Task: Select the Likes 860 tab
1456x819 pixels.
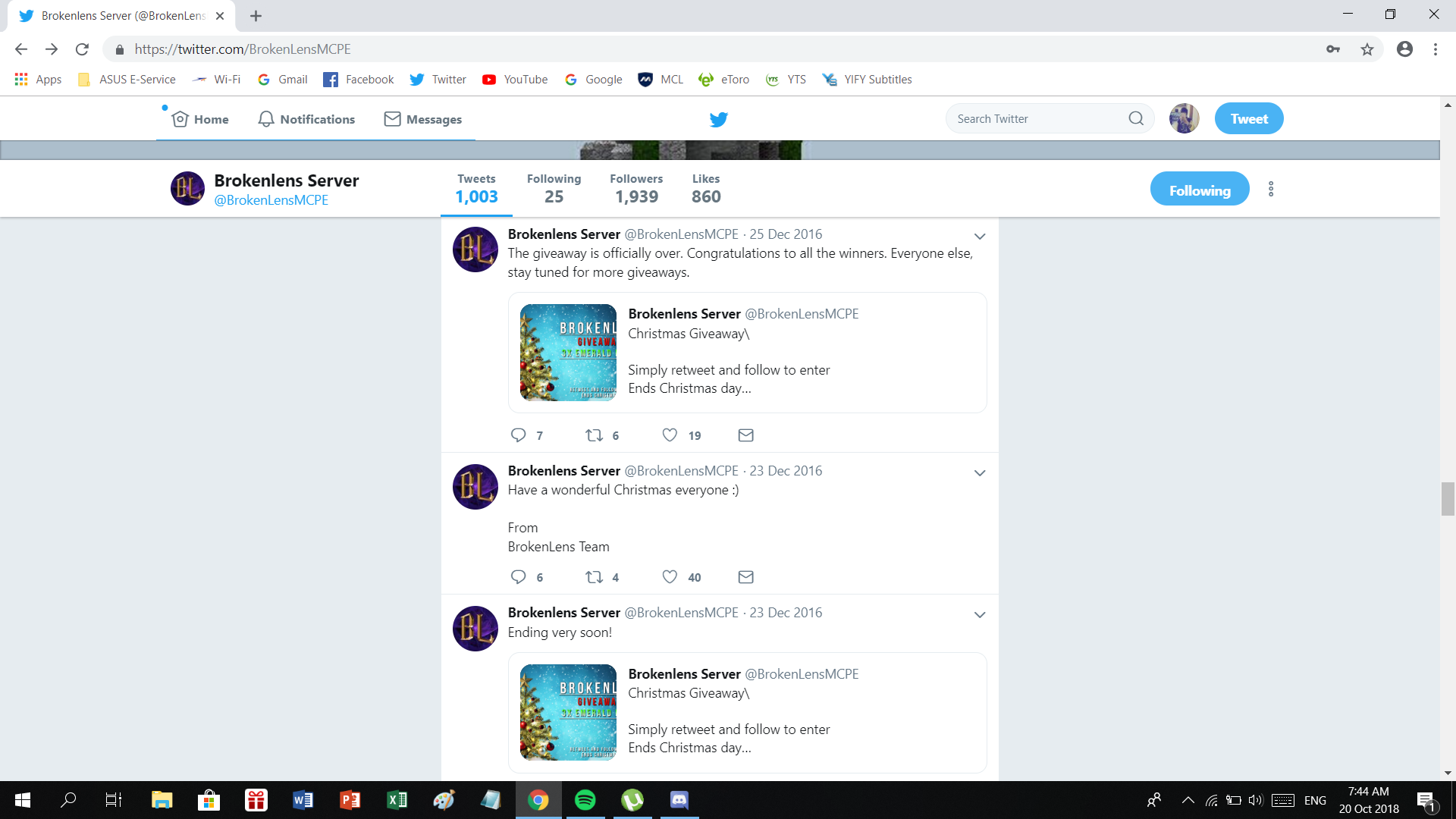Action: tap(706, 188)
